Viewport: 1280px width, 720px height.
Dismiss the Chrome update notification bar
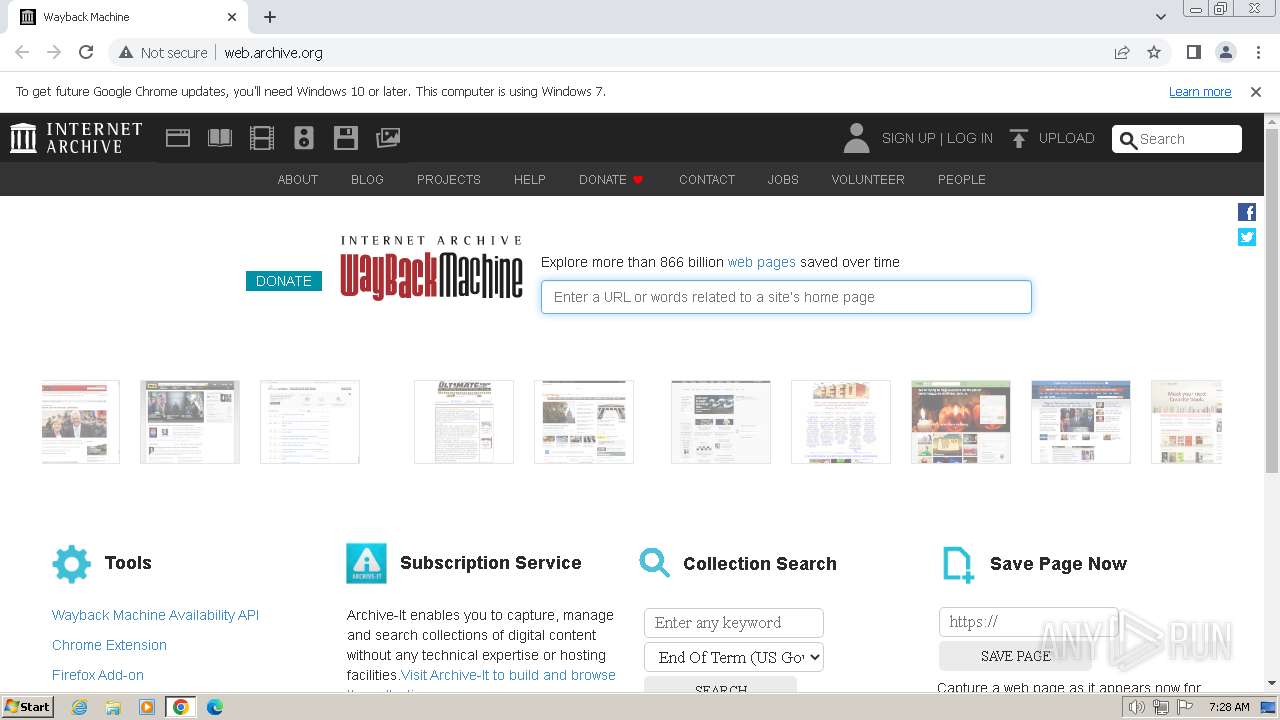coord(1256,91)
